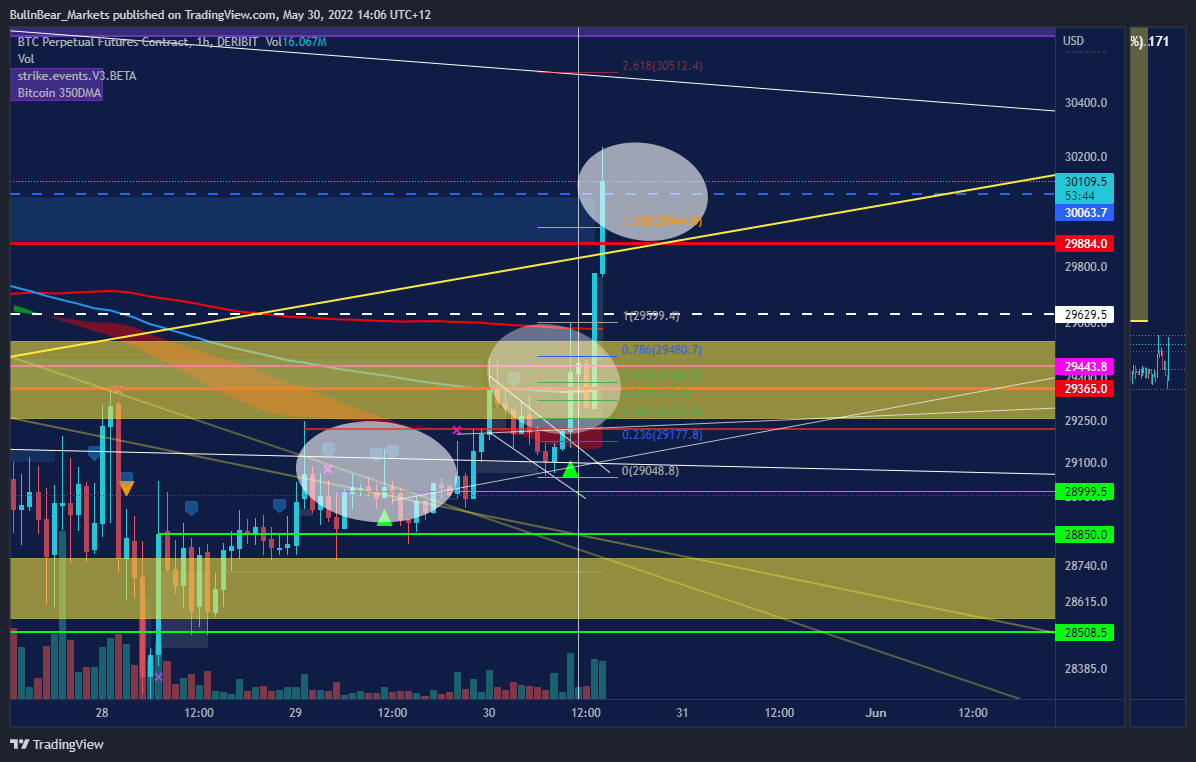1196x762 pixels.
Task: Click the TradingView logo
Action: 56,744
